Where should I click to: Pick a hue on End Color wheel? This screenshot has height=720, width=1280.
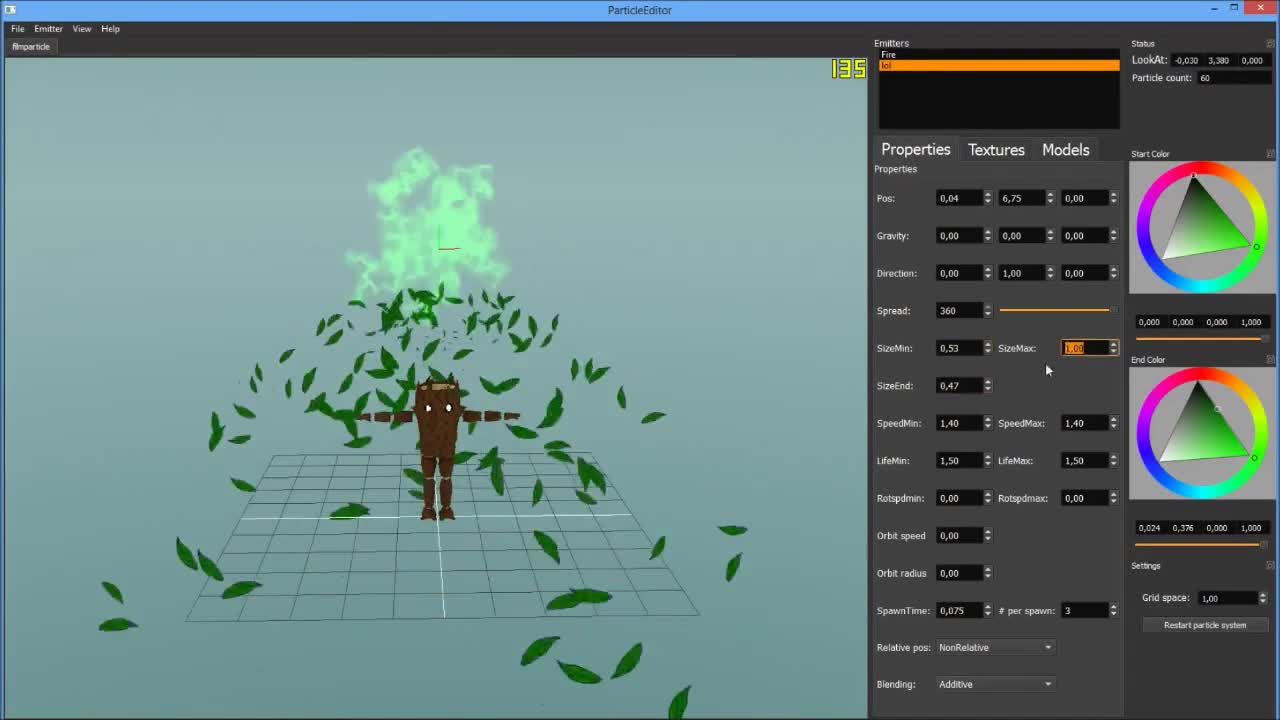tap(1202, 433)
